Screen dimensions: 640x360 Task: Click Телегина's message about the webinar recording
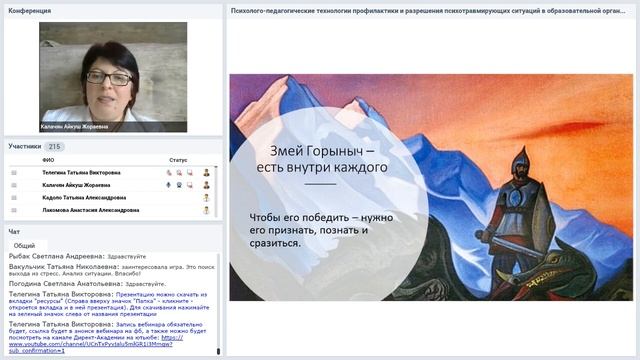(108, 338)
